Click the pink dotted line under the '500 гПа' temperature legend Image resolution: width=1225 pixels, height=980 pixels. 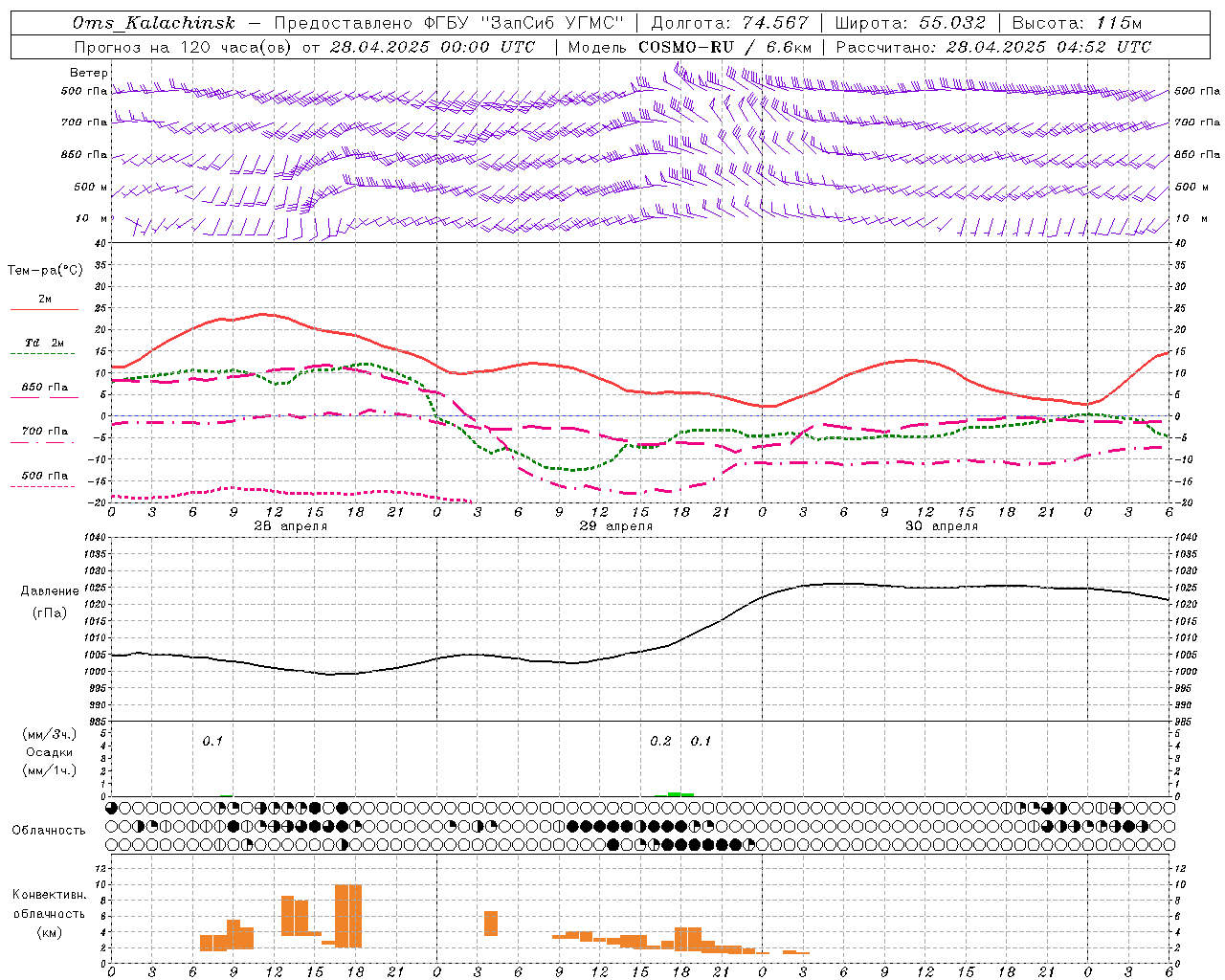42,486
